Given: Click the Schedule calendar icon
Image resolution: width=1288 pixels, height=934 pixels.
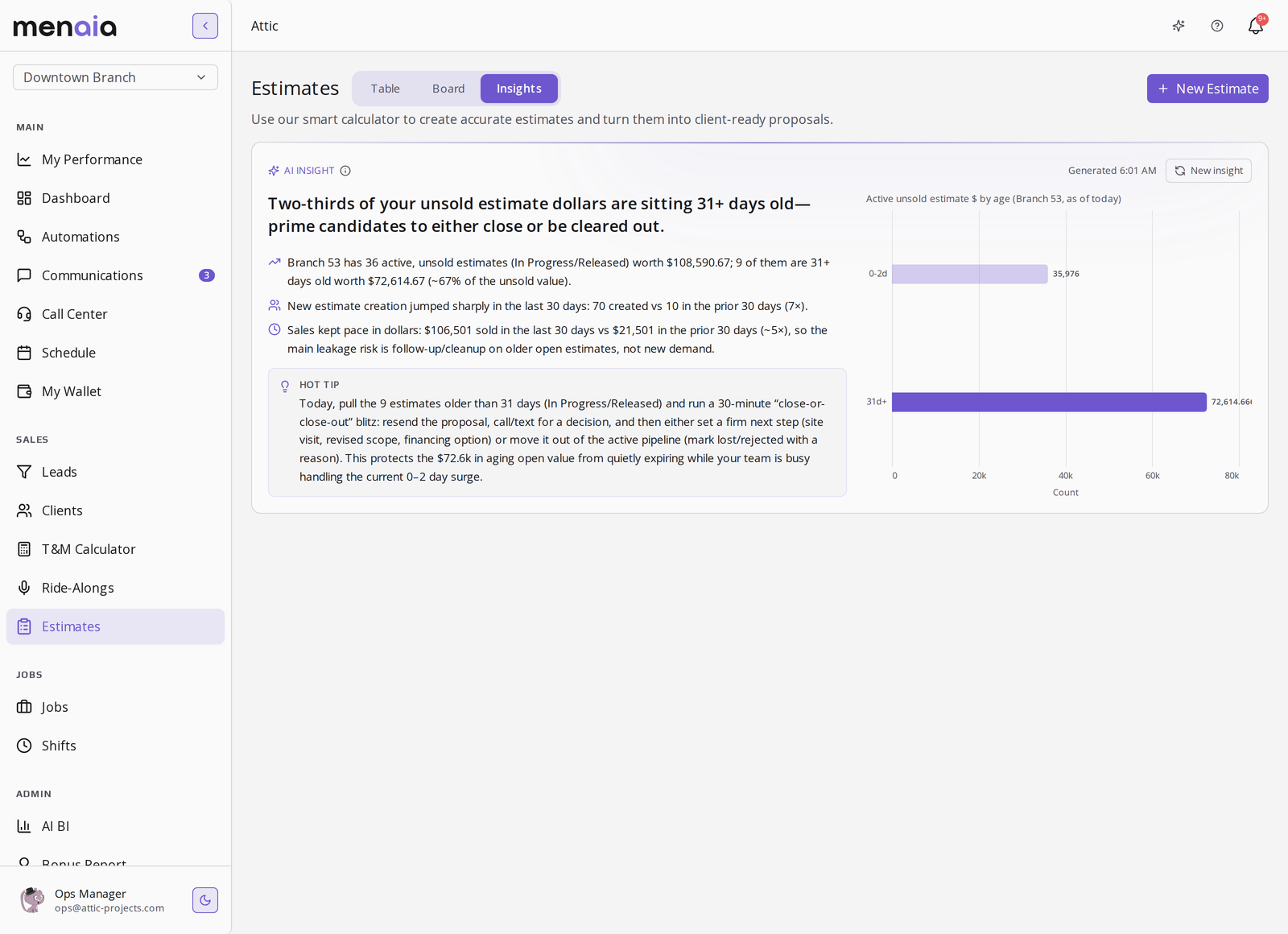Looking at the screenshot, I should (24, 353).
